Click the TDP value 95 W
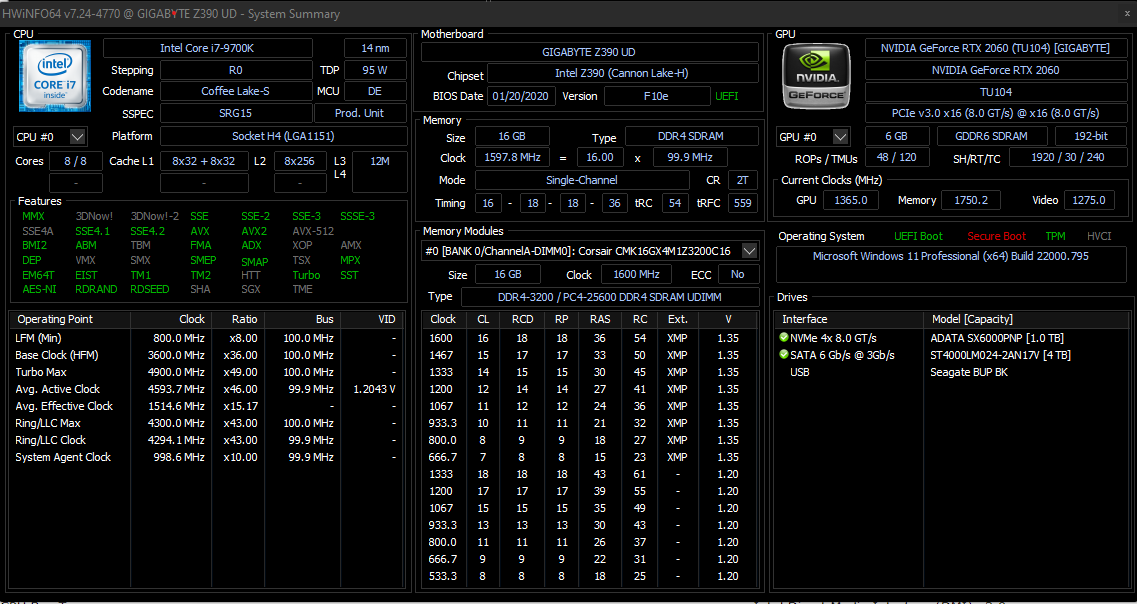 (x=375, y=70)
